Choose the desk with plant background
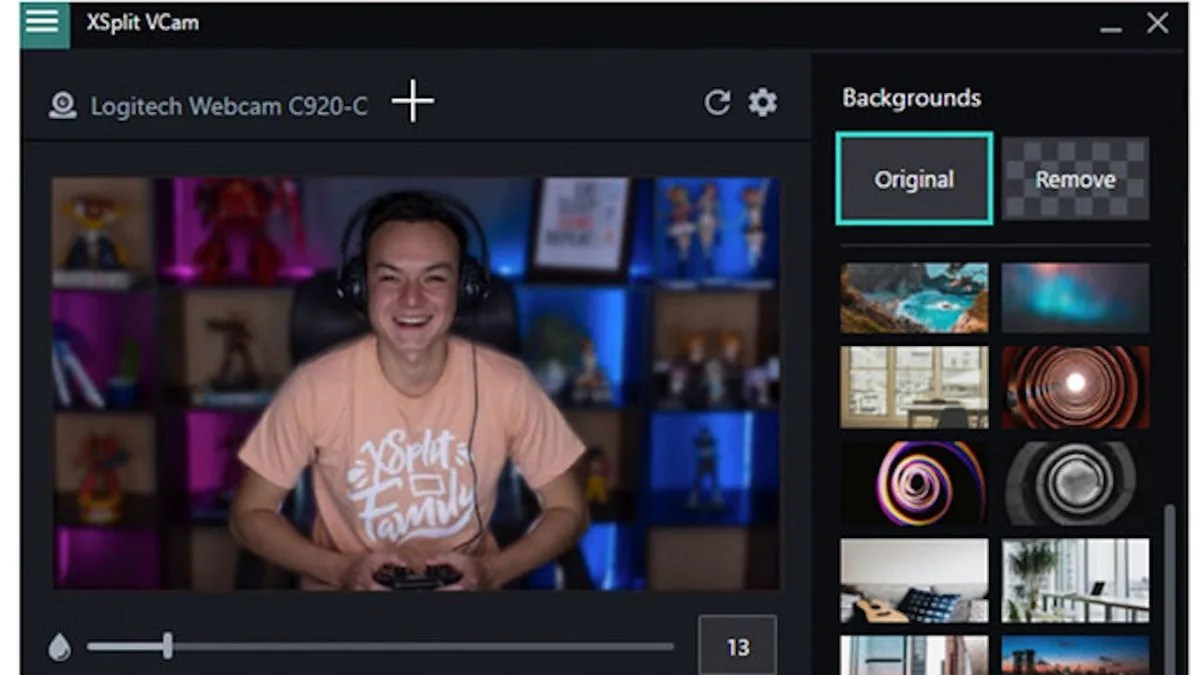Screen dimensions: 1200x675 click(1075, 581)
